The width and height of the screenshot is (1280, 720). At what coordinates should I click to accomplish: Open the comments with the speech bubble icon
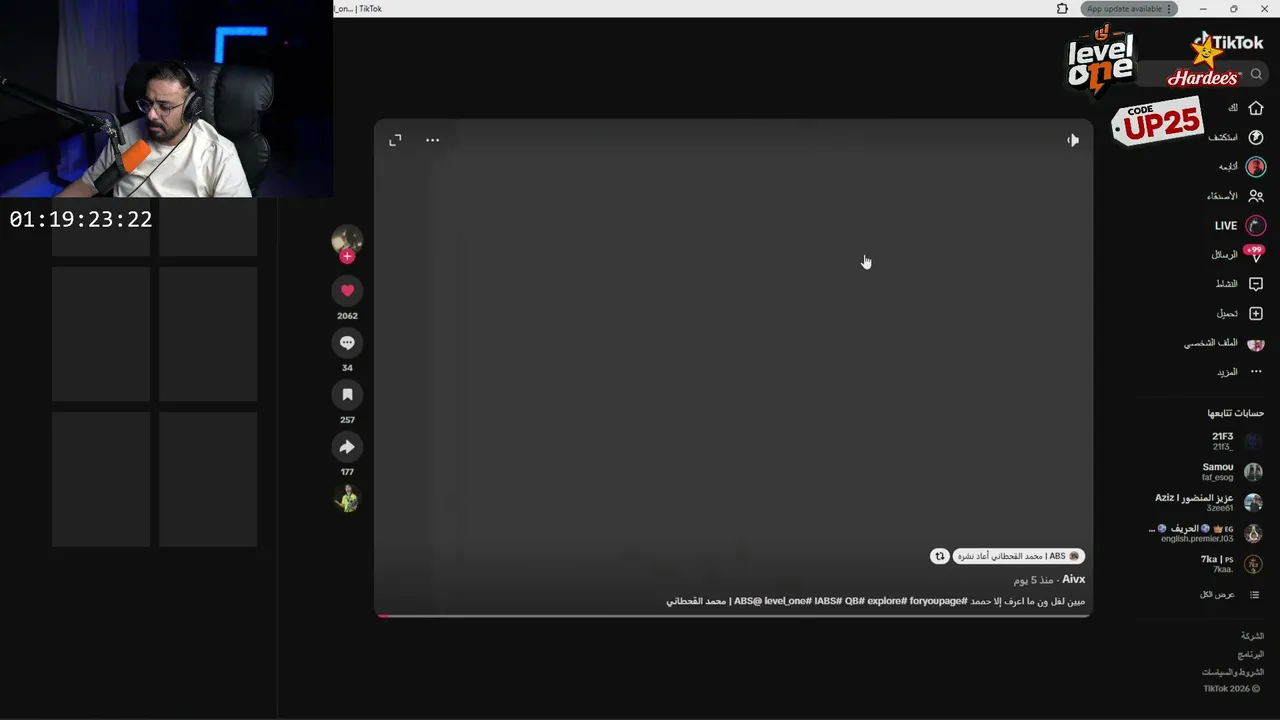347,342
